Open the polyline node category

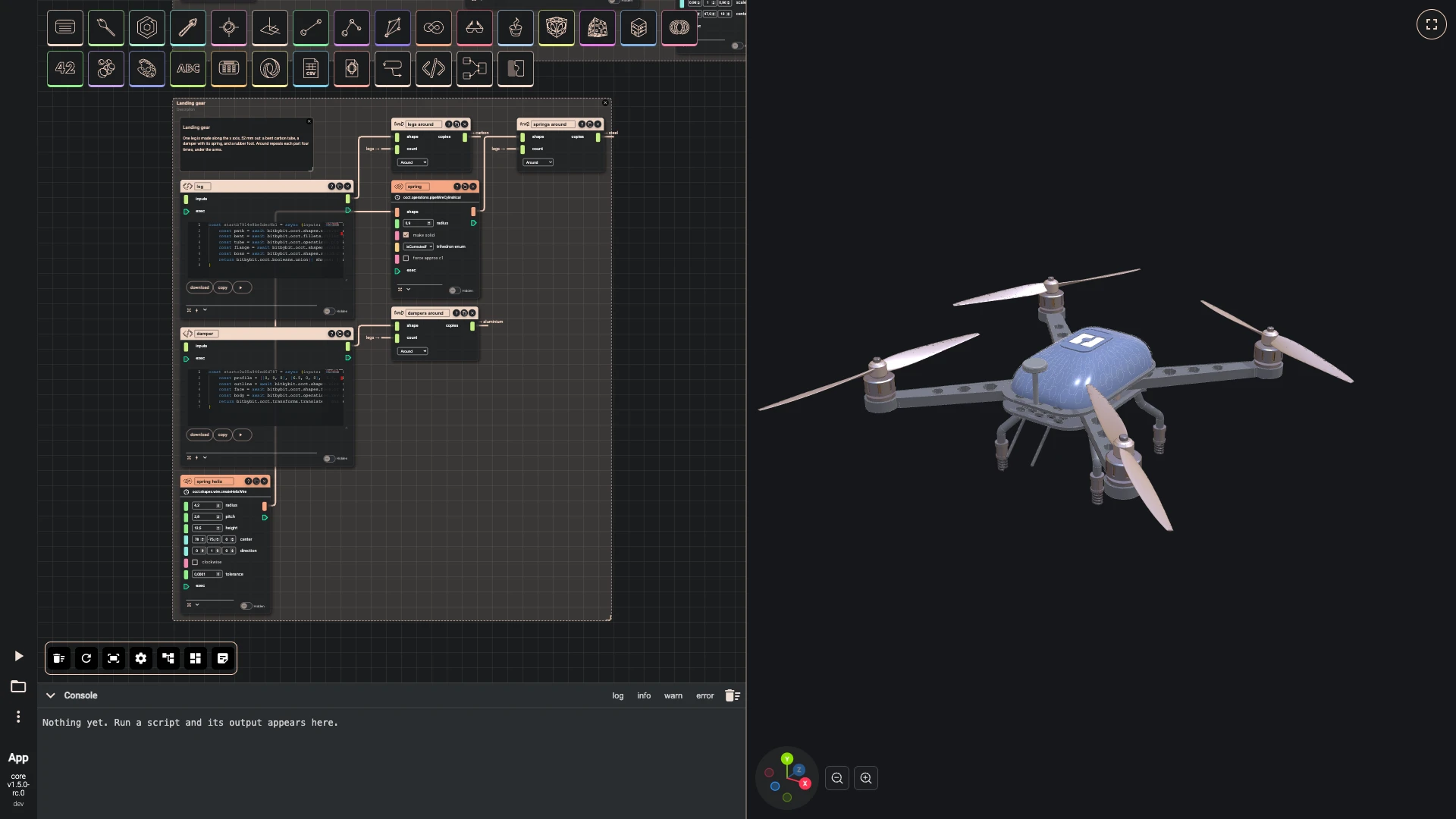point(352,28)
